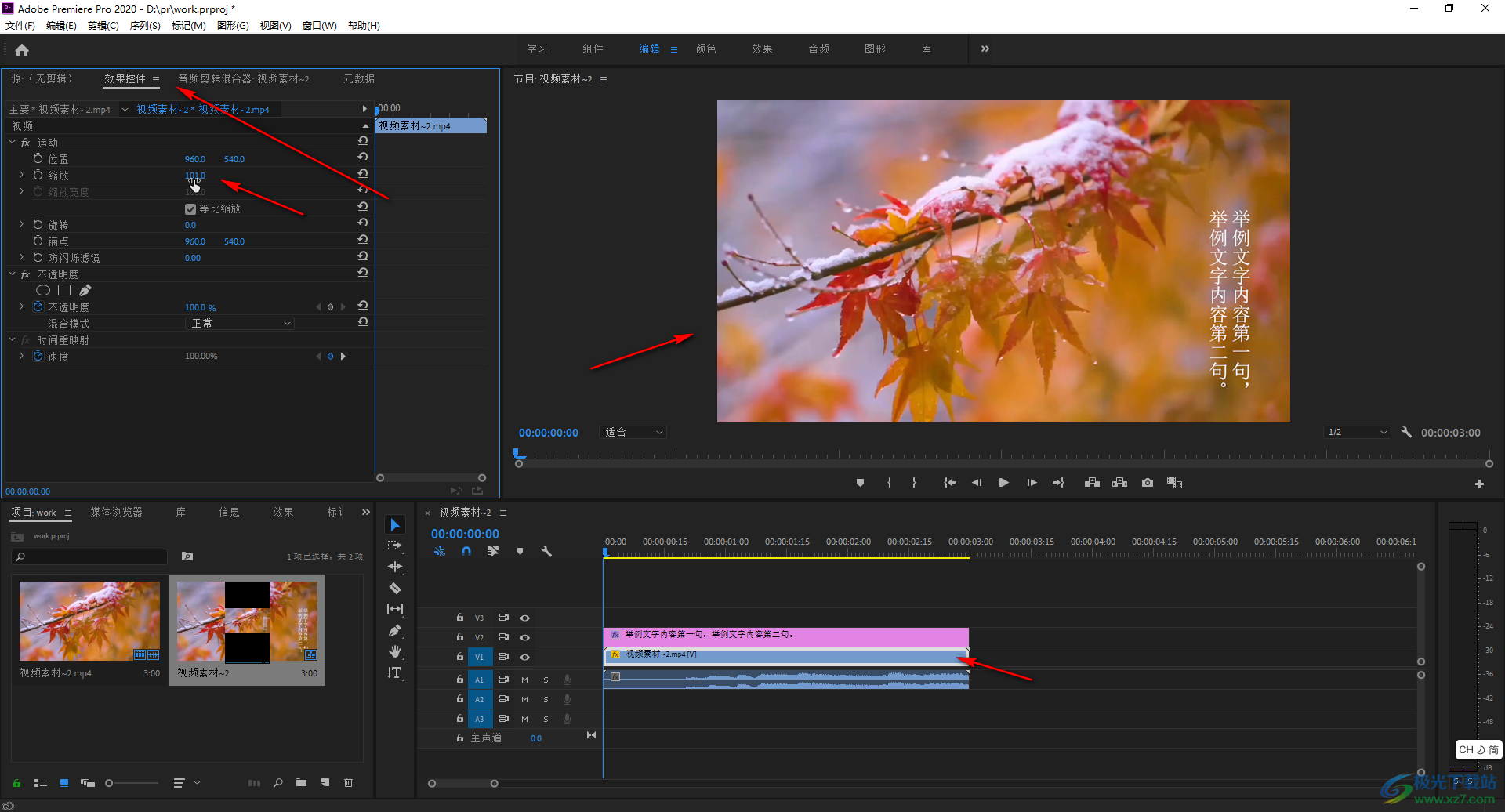1505x812 pixels.
Task: Create an ellipse mask for opacity
Action: pos(43,291)
